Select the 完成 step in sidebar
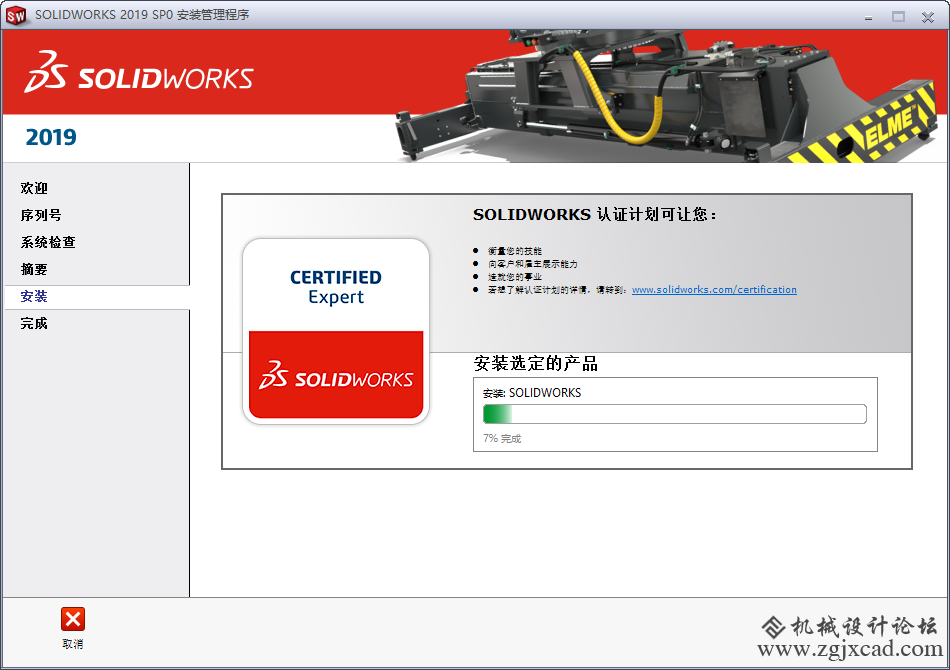This screenshot has width=950, height=670. [x=34, y=323]
